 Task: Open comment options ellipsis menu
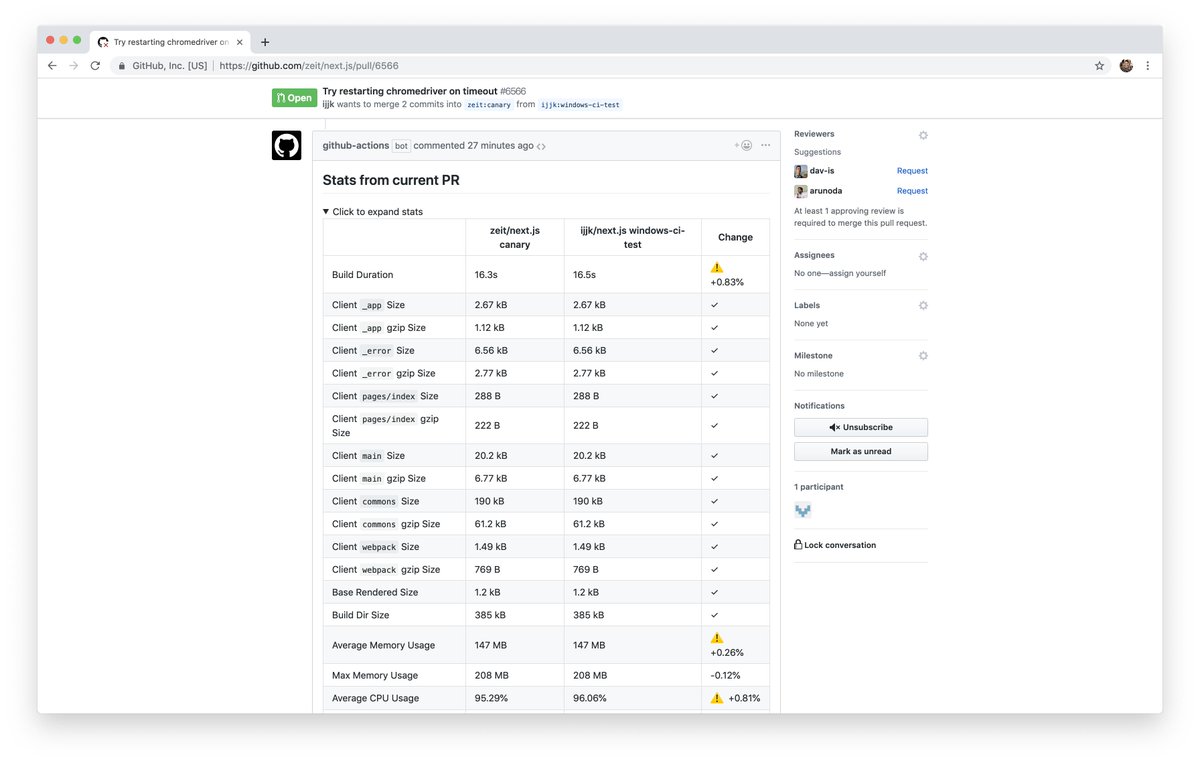point(766,145)
